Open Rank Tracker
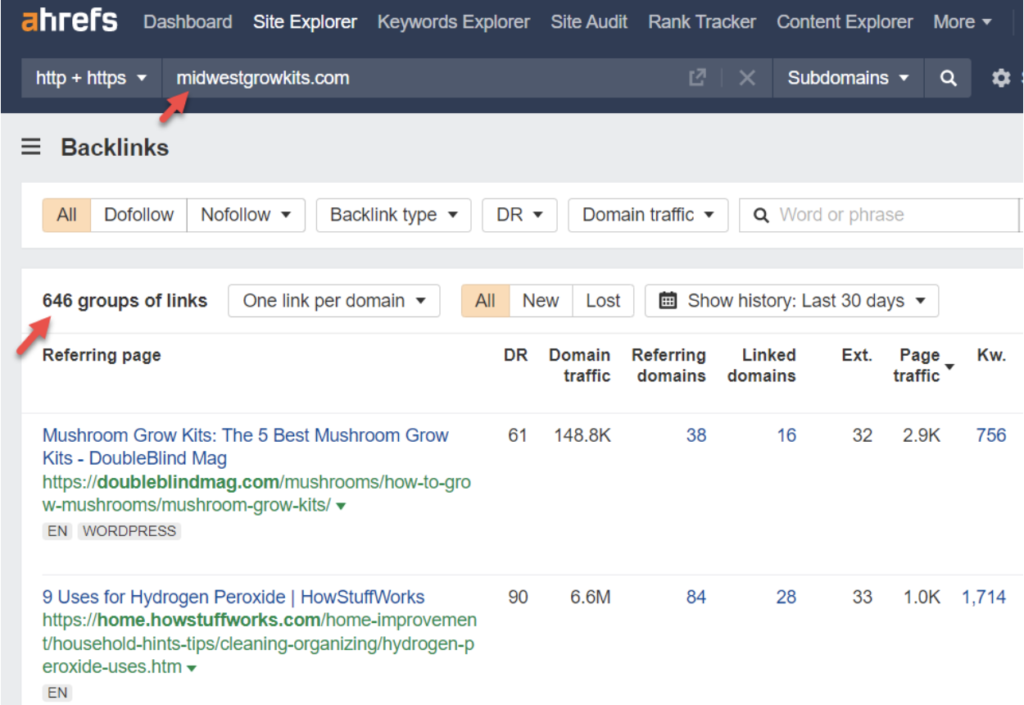 click(x=701, y=22)
